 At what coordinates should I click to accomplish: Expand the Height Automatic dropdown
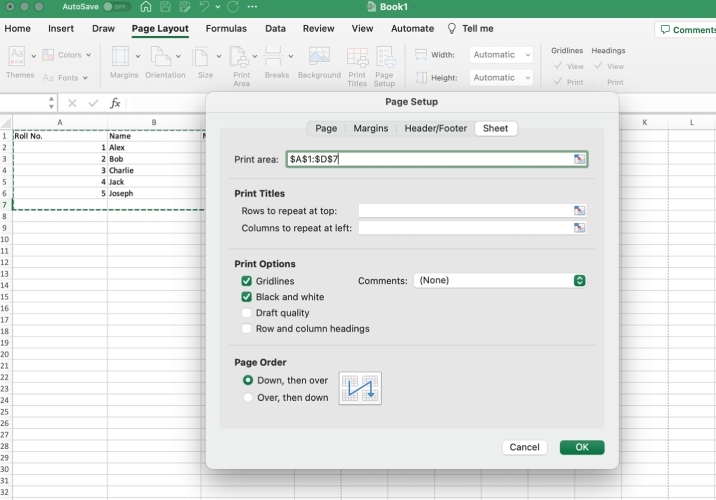[502, 77]
